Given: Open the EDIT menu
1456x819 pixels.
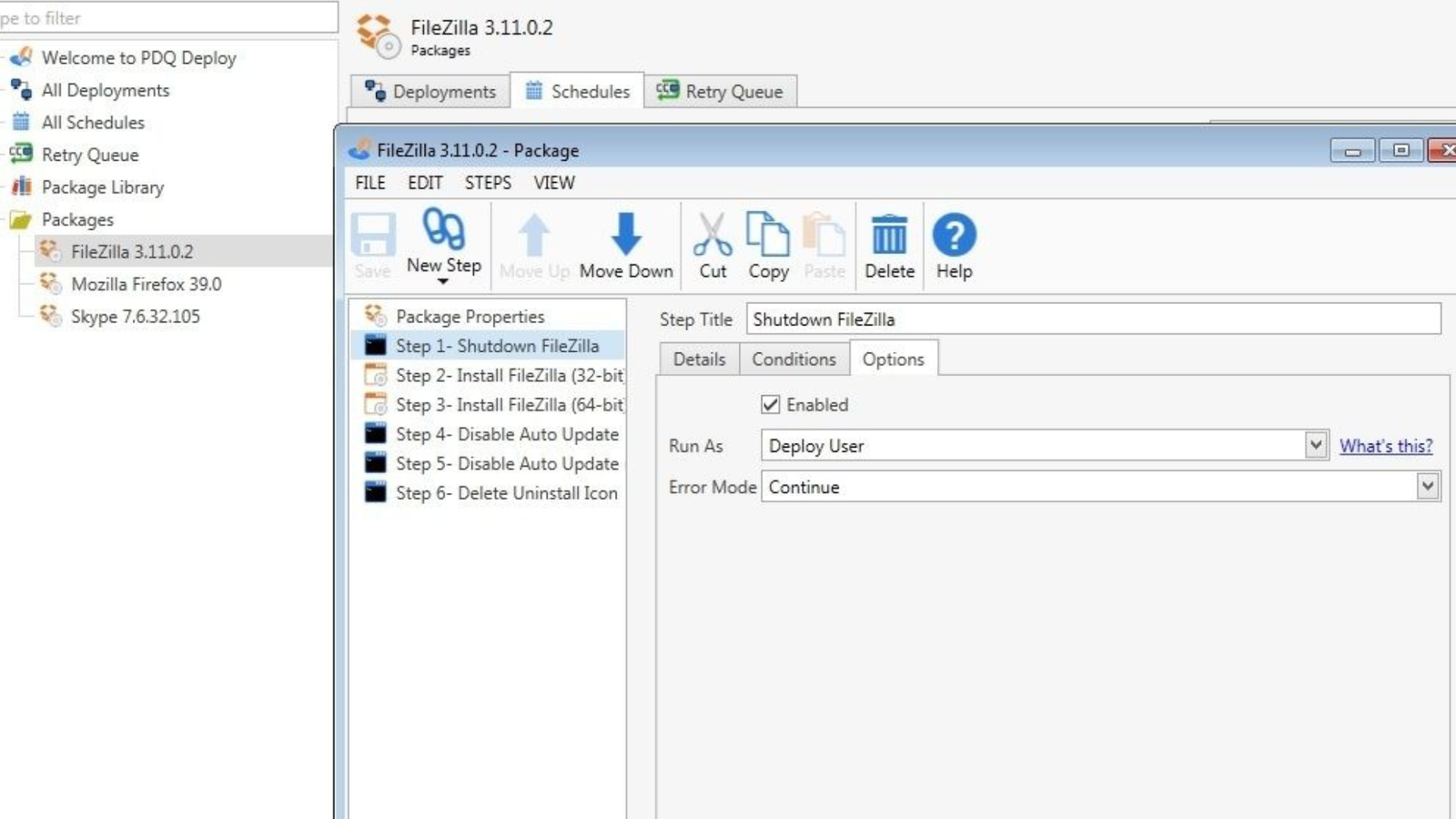Looking at the screenshot, I should click(x=425, y=183).
